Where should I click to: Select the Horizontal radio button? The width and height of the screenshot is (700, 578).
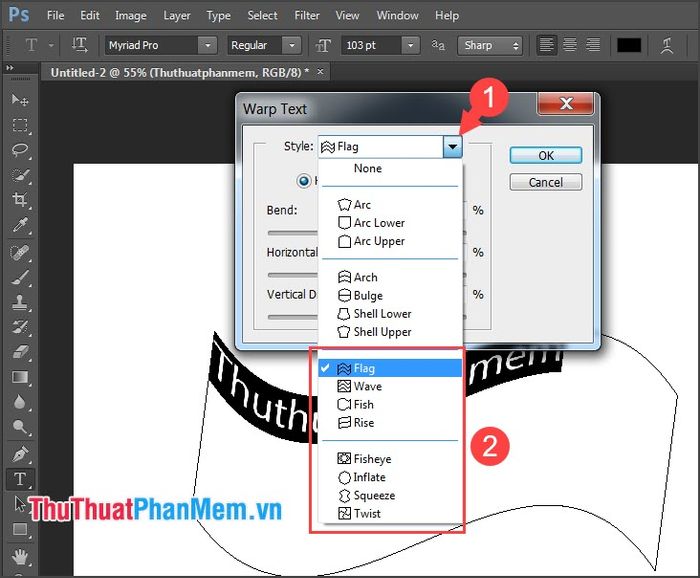click(x=304, y=181)
